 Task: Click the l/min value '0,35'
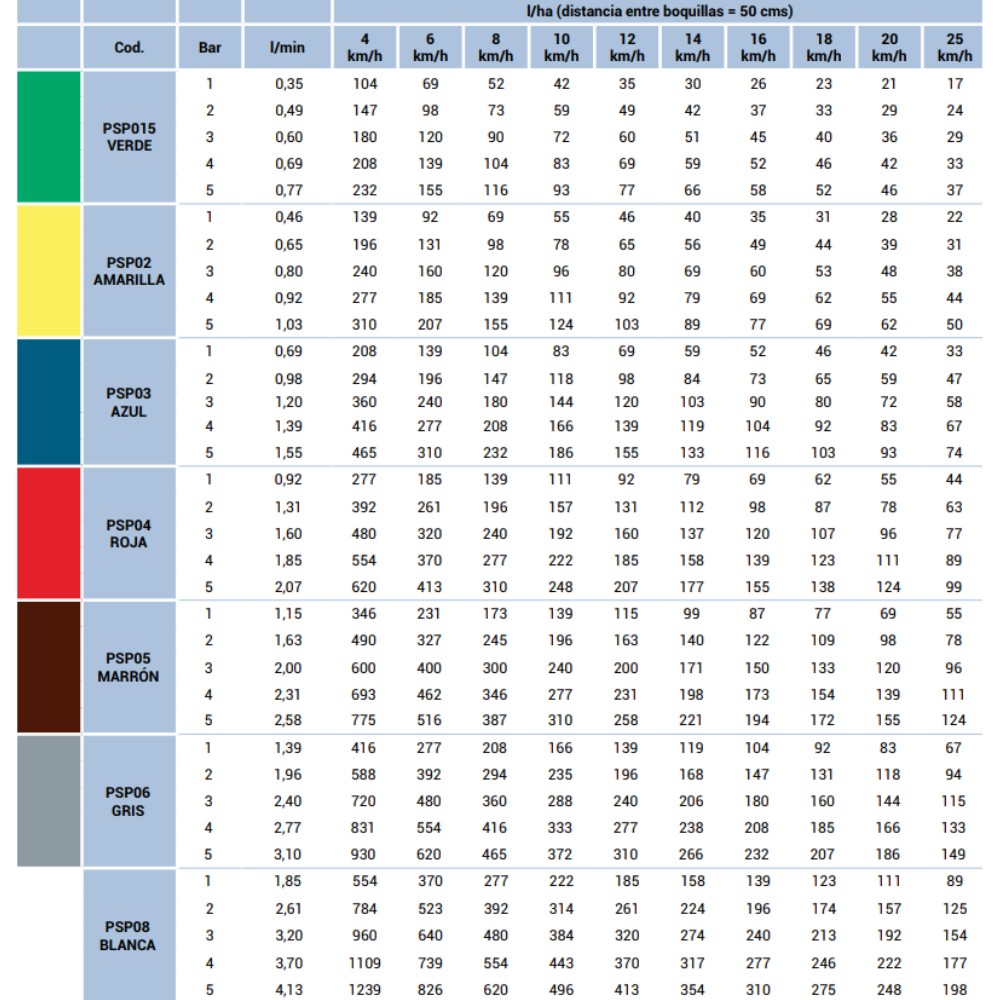pyautogui.click(x=289, y=84)
